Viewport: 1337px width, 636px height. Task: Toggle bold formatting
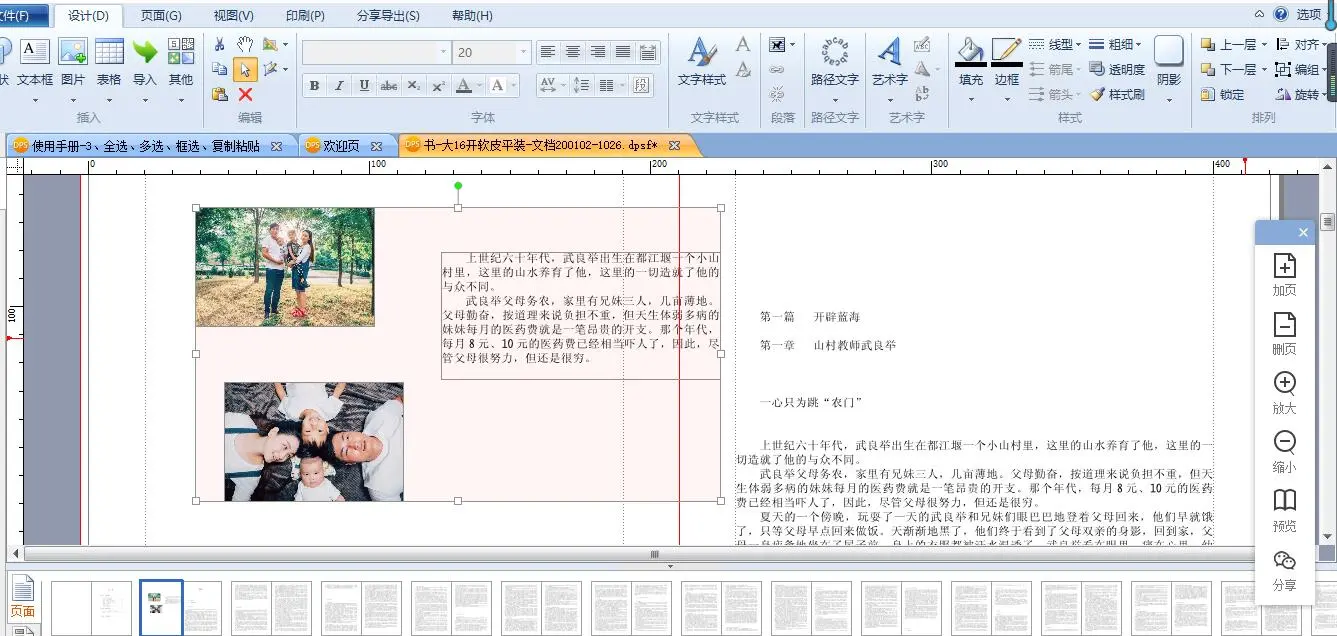click(x=314, y=86)
